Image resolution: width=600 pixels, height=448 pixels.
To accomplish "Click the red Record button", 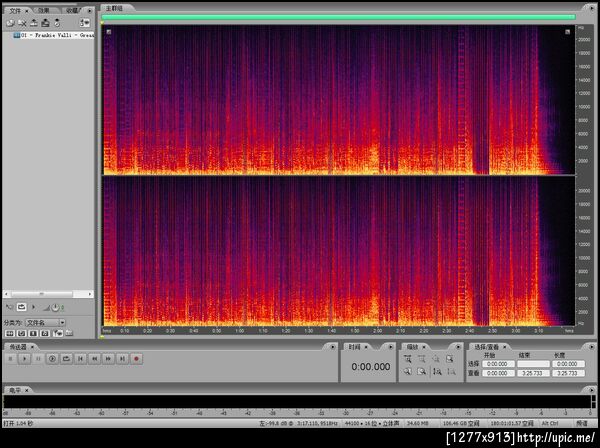I will 136,359.
